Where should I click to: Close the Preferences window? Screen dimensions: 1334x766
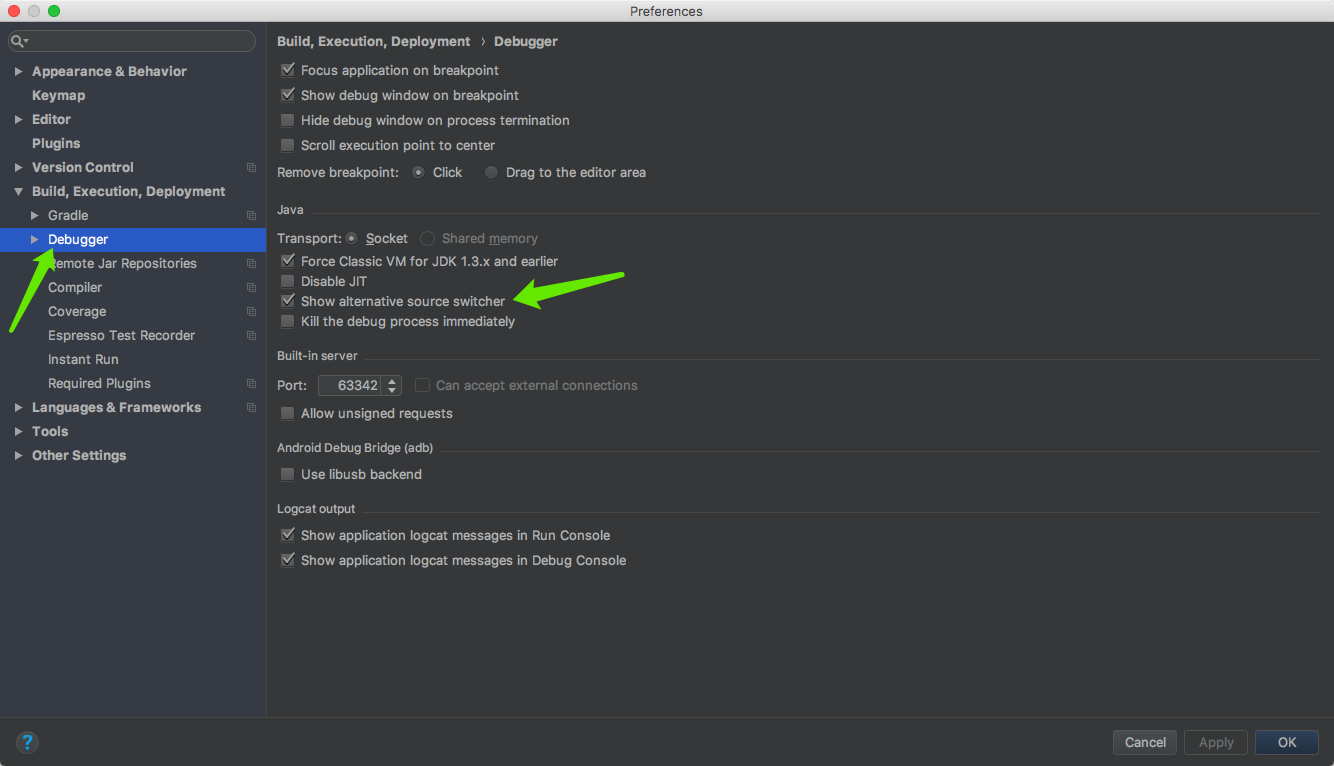[x=14, y=11]
